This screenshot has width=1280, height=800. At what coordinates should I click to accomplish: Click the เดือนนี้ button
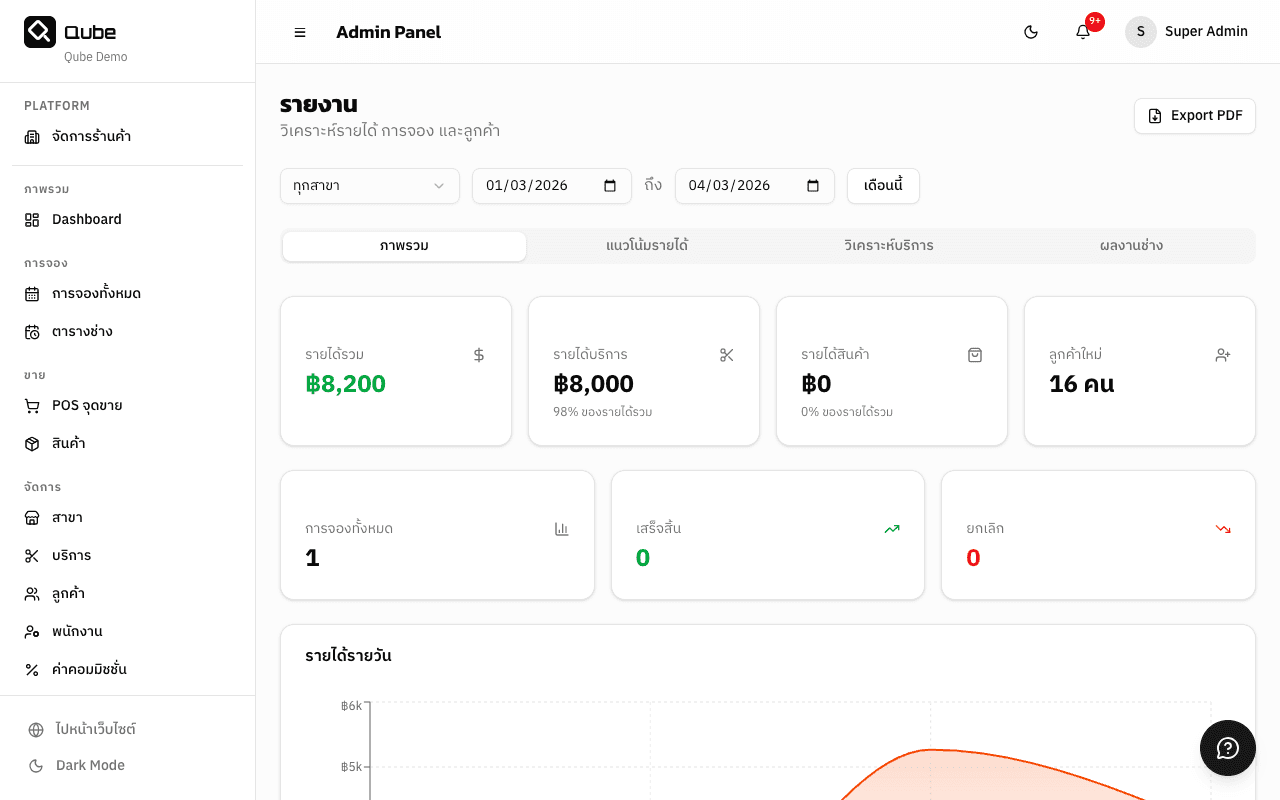click(883, 186)
